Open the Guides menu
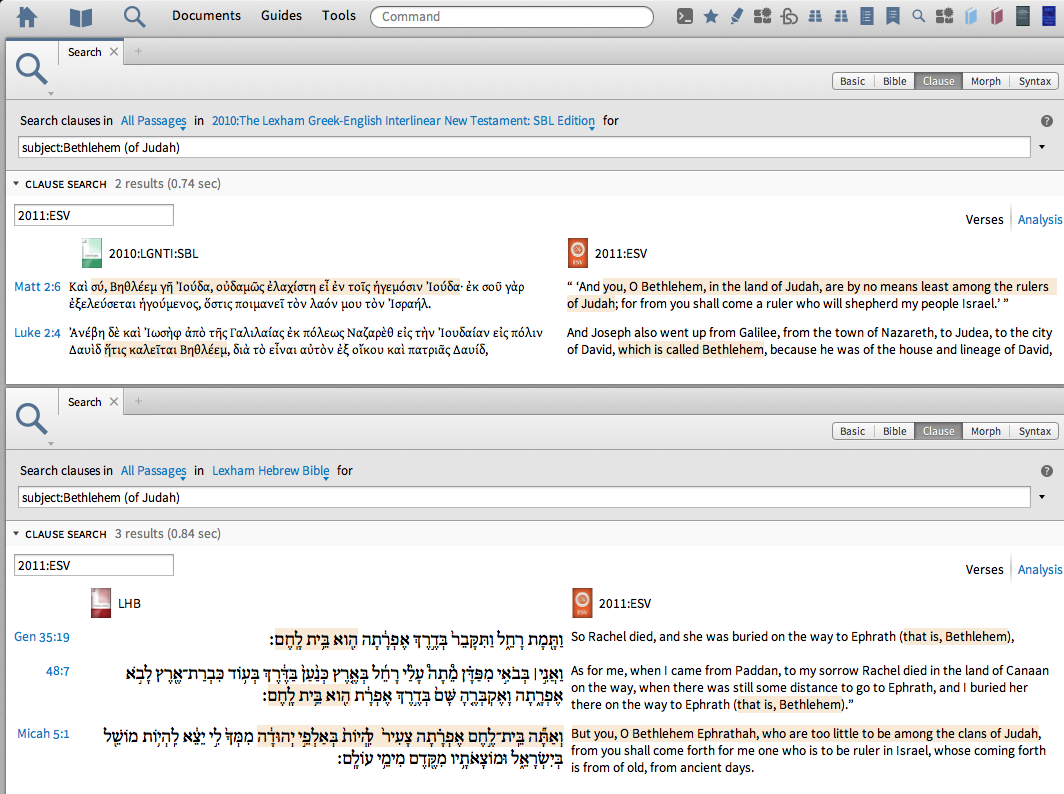This screenshot has height=794, width=1064. click(x=281, y=16)
